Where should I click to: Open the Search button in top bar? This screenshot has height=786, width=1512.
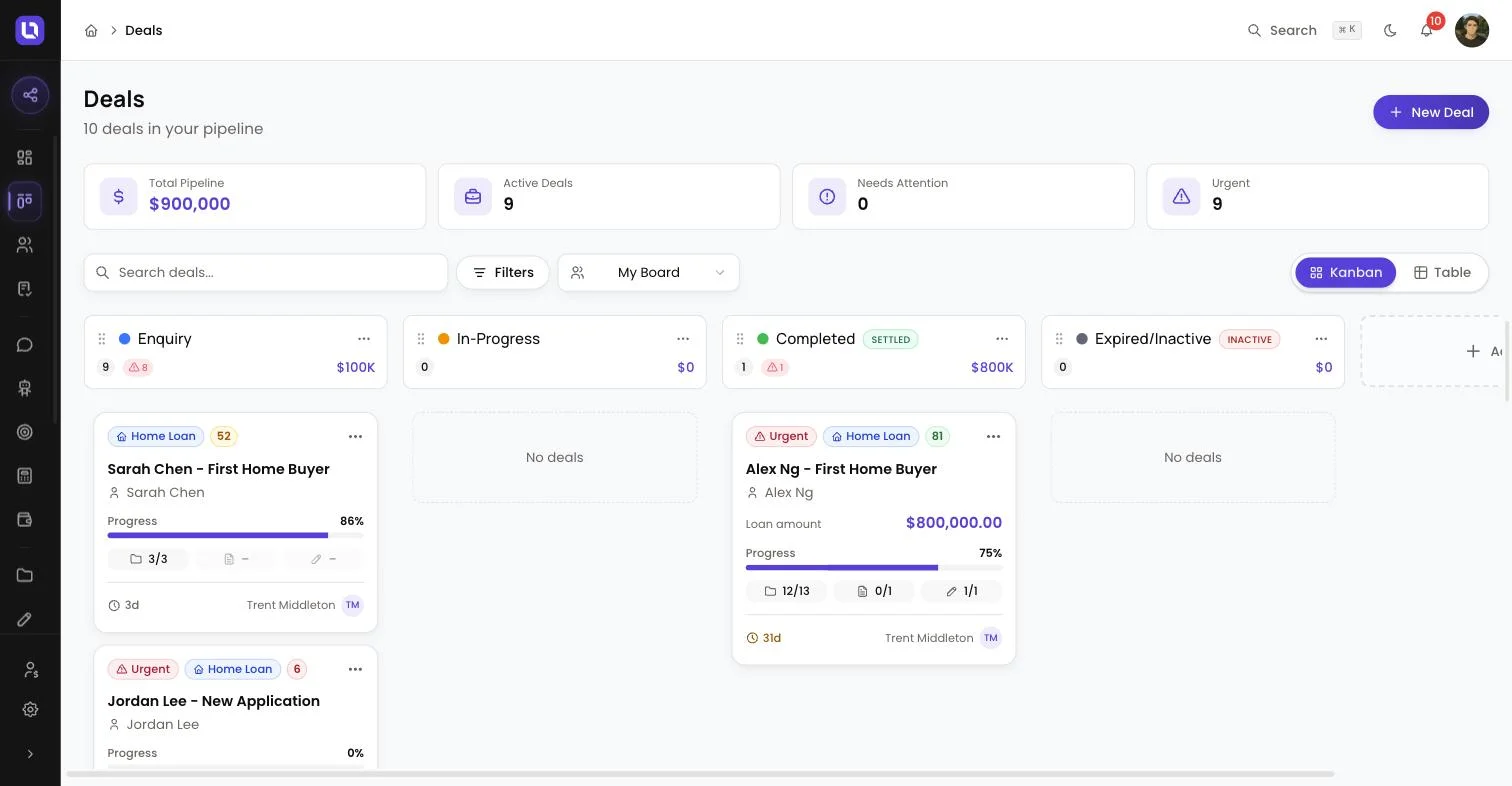point(1304,30)
